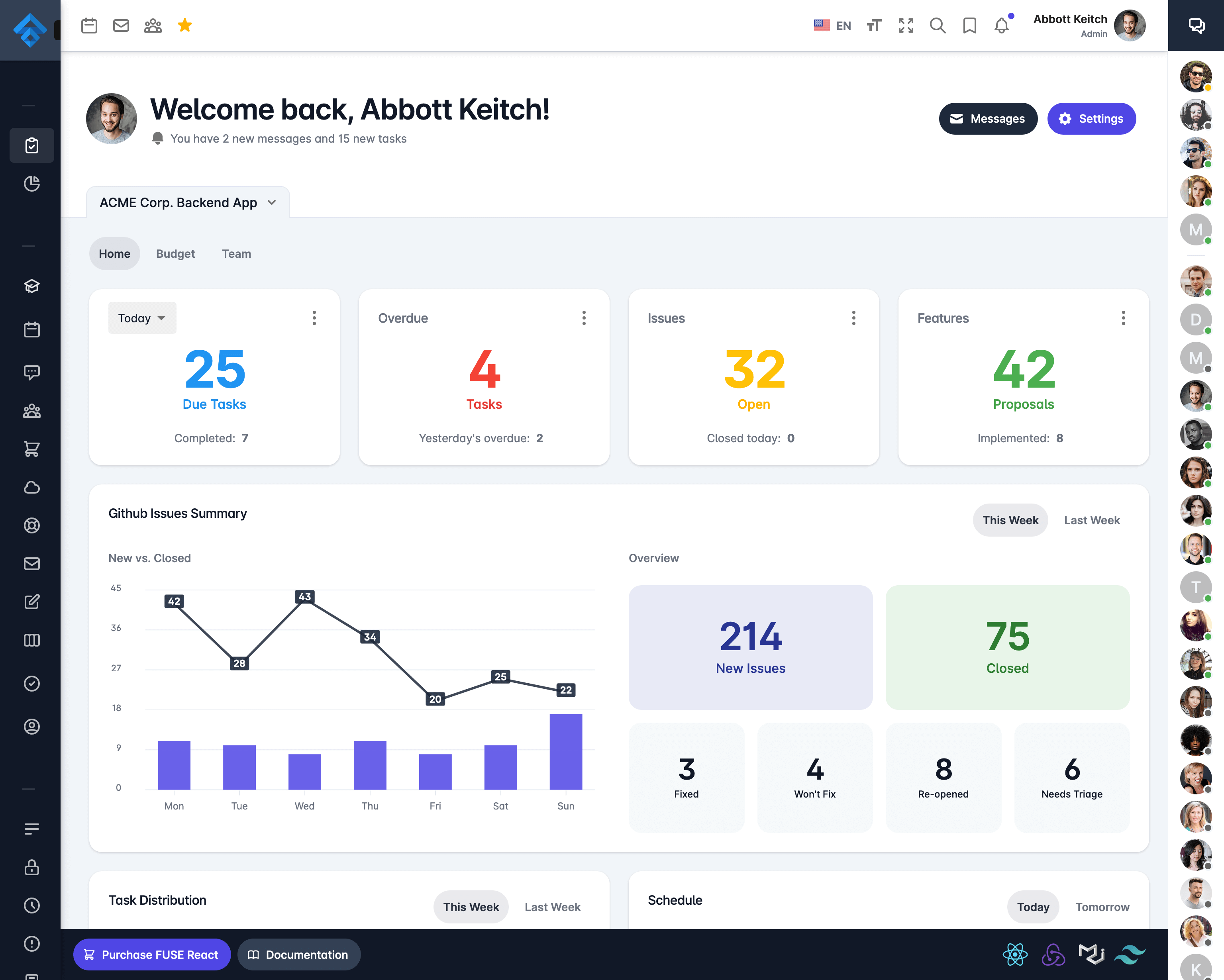Open bookmarks with the bookmark icon
This screenshot has height=980, width=1224.
(x=970, y=25)
